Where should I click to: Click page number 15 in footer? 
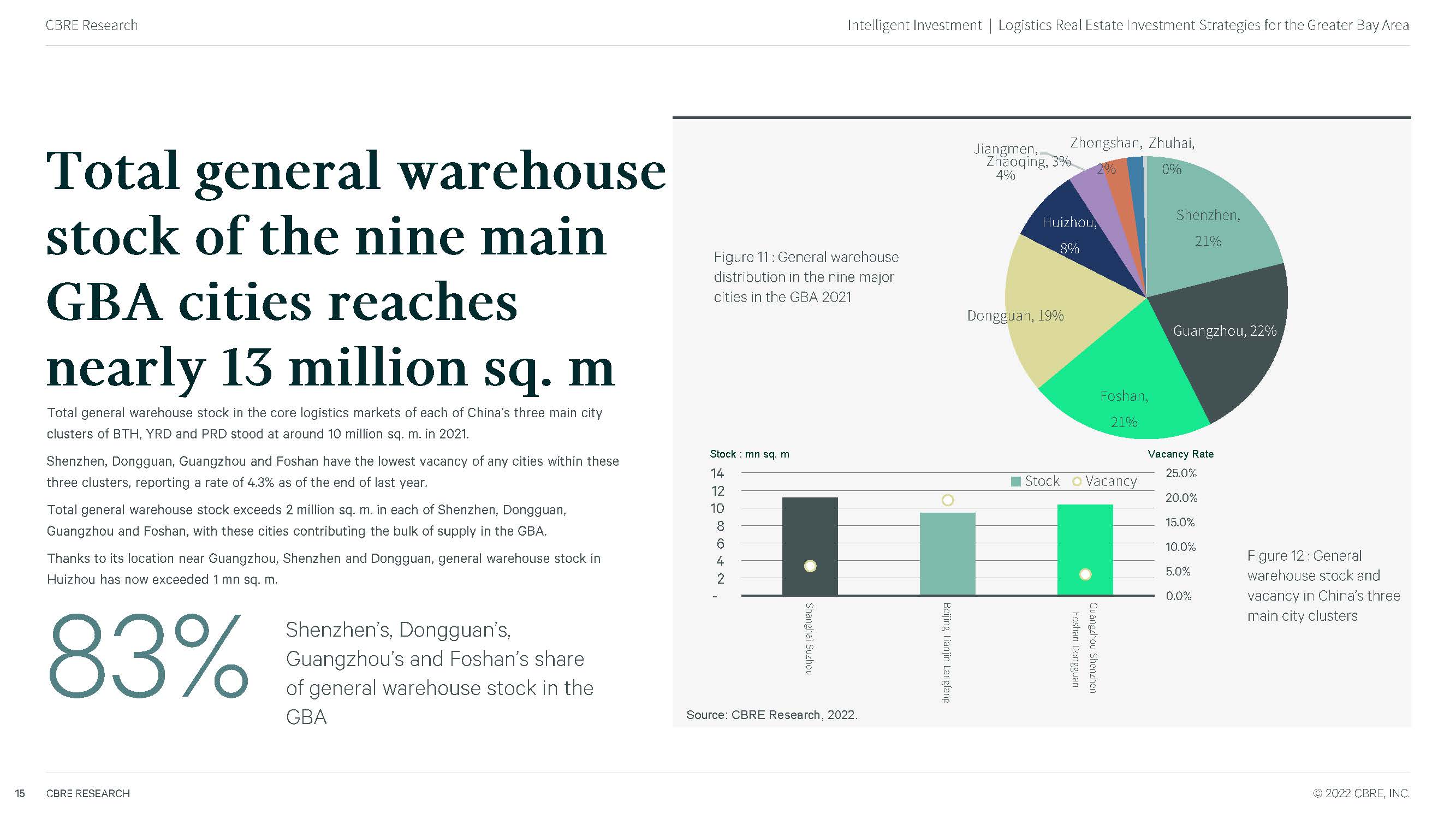20,793
